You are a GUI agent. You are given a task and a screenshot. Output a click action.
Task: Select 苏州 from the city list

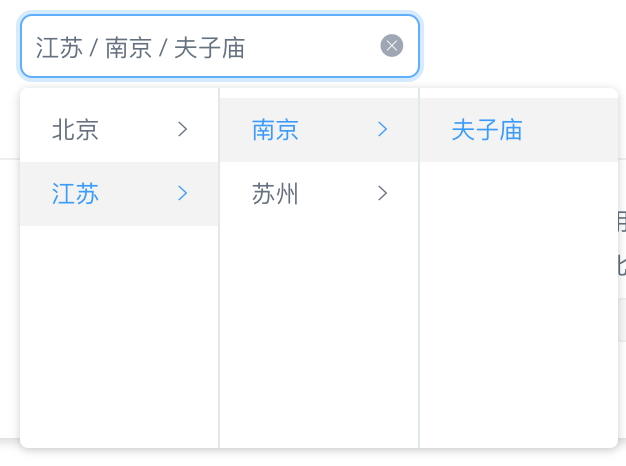point(276,194)
